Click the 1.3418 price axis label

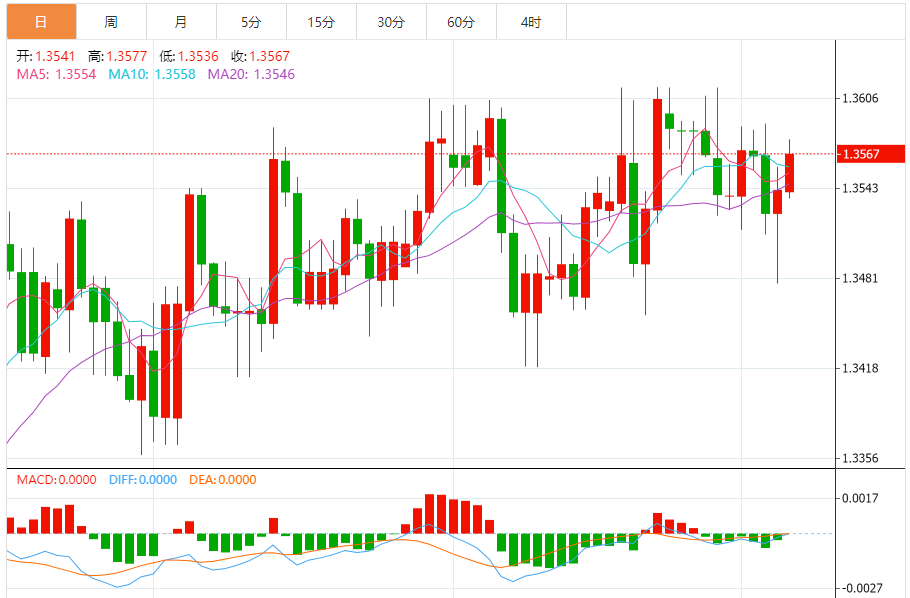861,368
